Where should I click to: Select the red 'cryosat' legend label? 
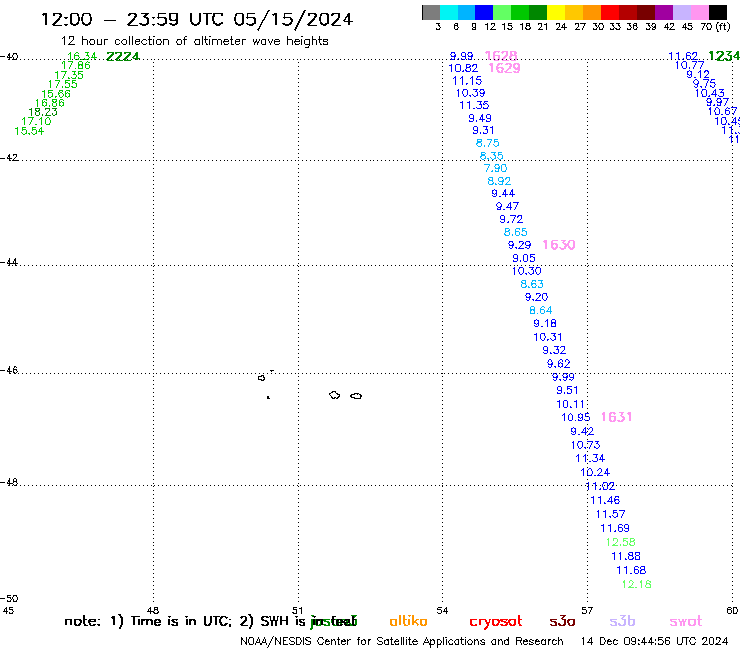point(496,622)
